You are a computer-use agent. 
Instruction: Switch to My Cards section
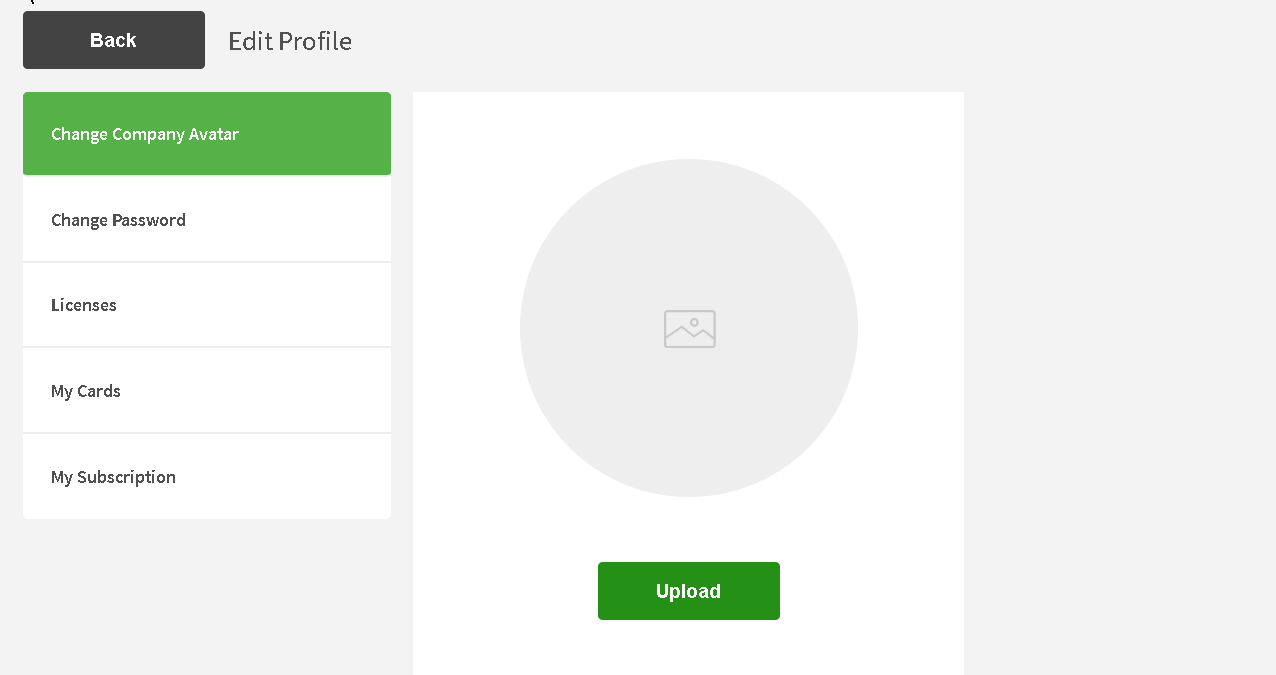click(x=207, y=391)
